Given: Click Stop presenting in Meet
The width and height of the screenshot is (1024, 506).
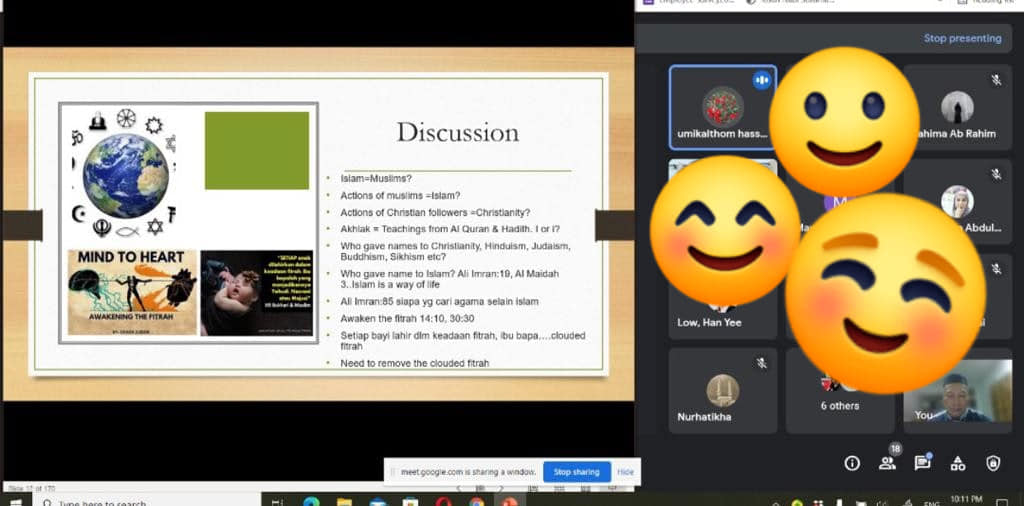Looking at the screenshot, I should click(x=961, y=38).
